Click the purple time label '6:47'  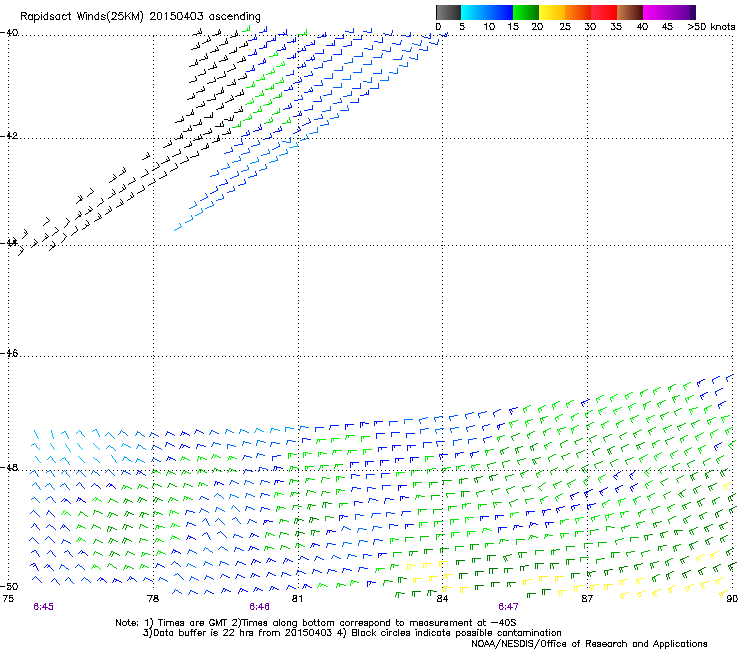point(508,607)
